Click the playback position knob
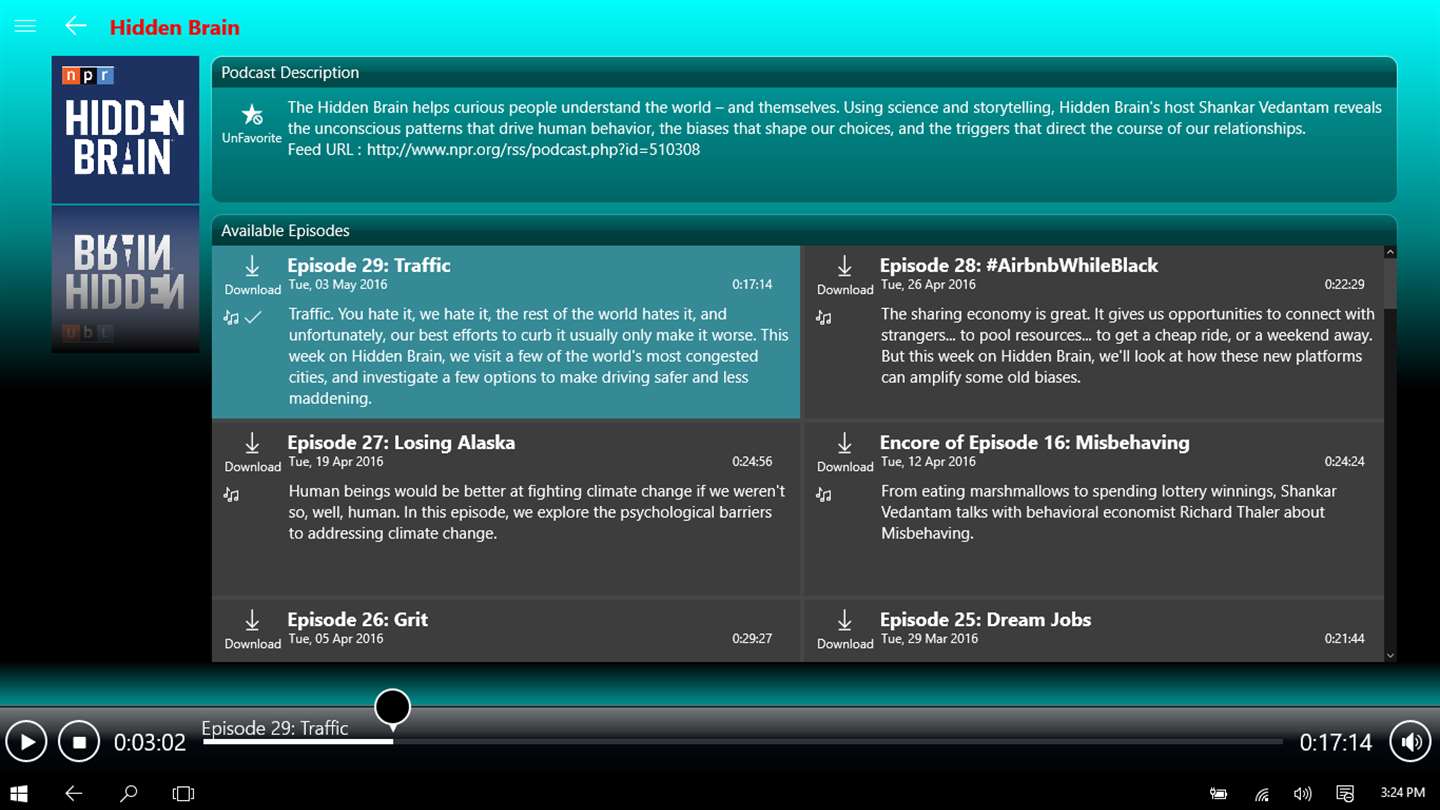The height and width of the screenshot is (810, 1440). 393,707
